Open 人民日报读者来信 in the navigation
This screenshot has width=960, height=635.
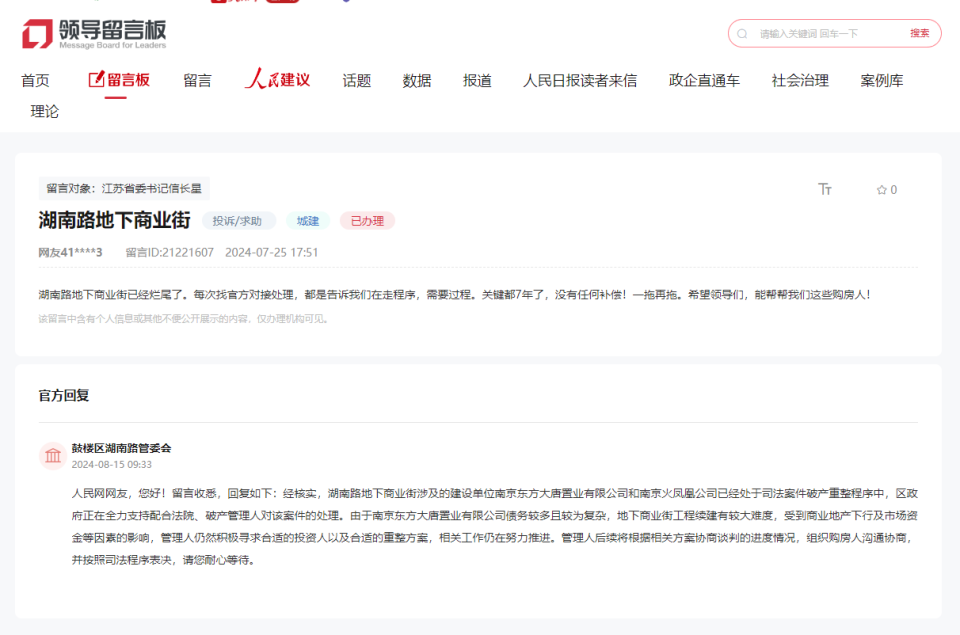(580, 80)
